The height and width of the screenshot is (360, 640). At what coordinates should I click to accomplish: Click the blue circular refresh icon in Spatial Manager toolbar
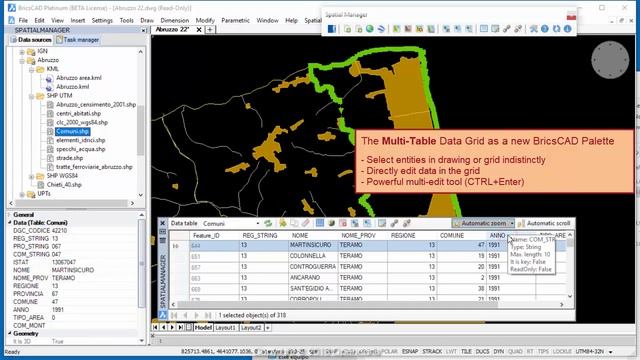tap(556, 29)
